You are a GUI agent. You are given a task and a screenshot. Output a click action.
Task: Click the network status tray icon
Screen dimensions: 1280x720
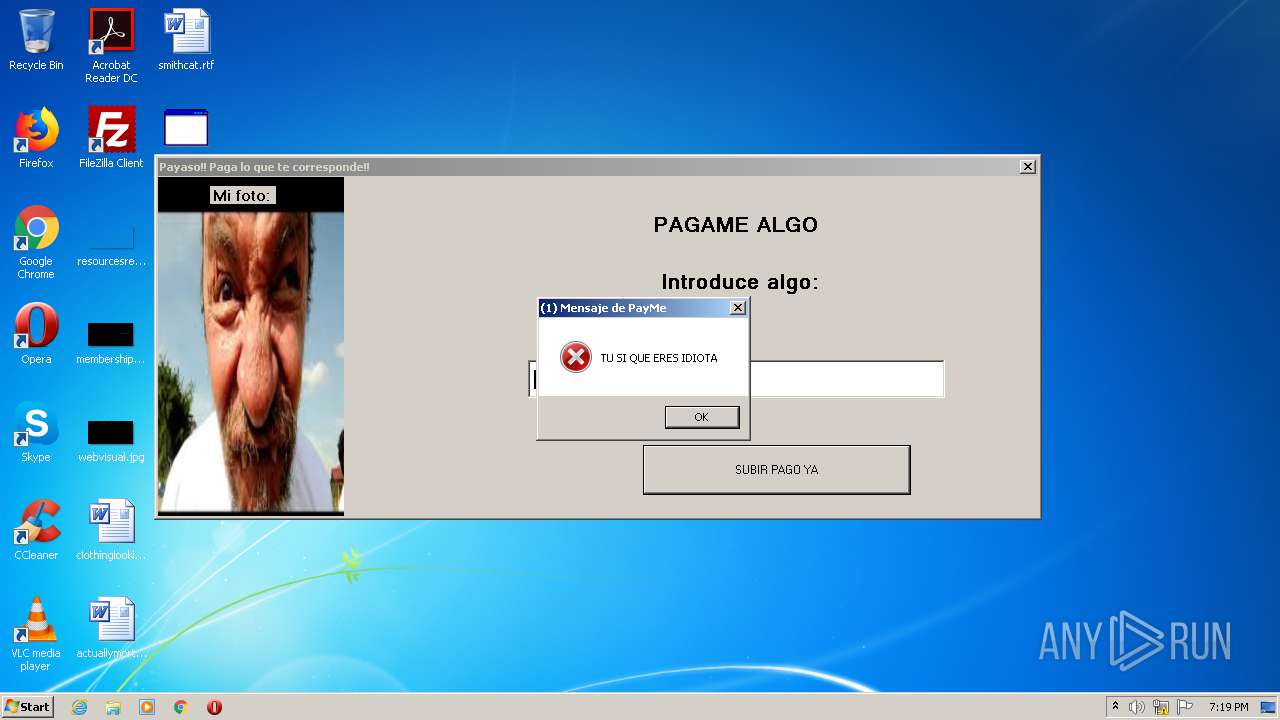(1161, 707)
